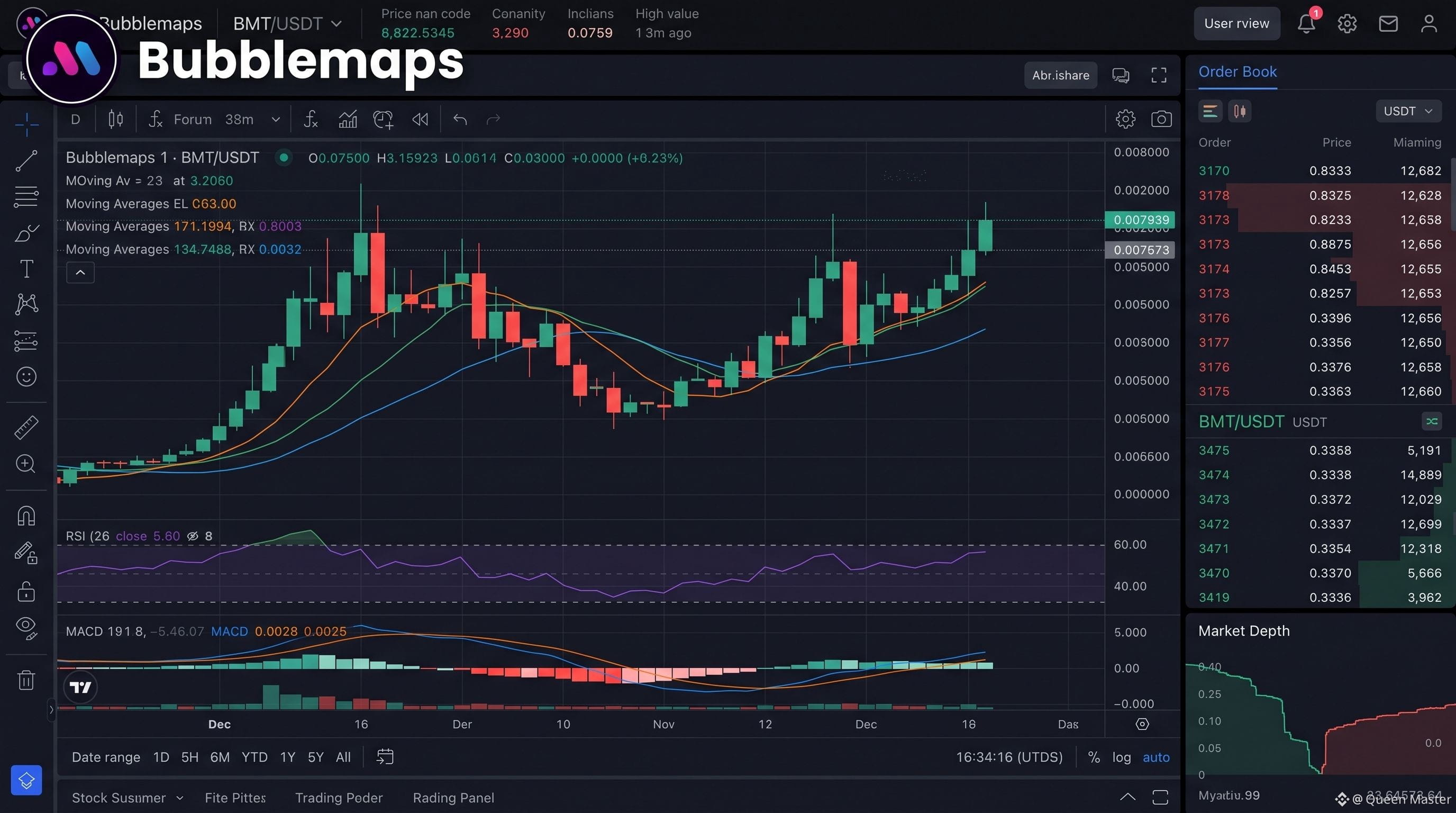This screenshot has width=1456, height=813.
Task: Toggle hide all drawings eye icon
Action: pos(26,627)
